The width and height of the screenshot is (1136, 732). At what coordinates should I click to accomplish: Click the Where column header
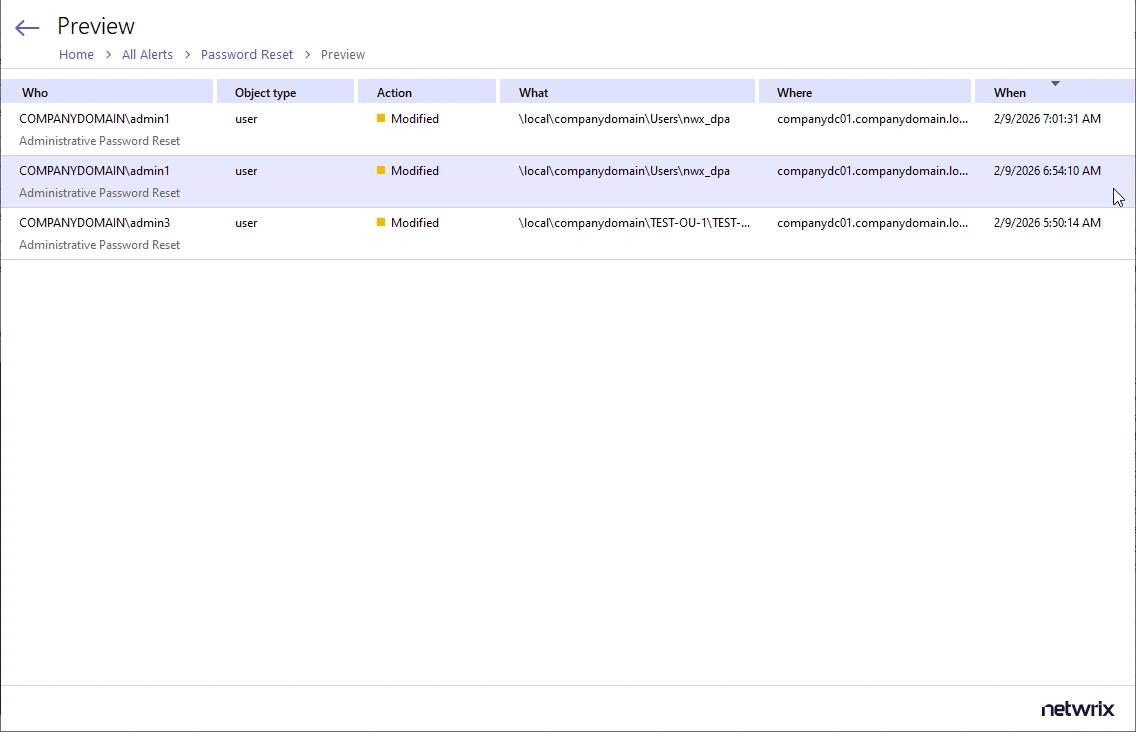coord(794,92)
